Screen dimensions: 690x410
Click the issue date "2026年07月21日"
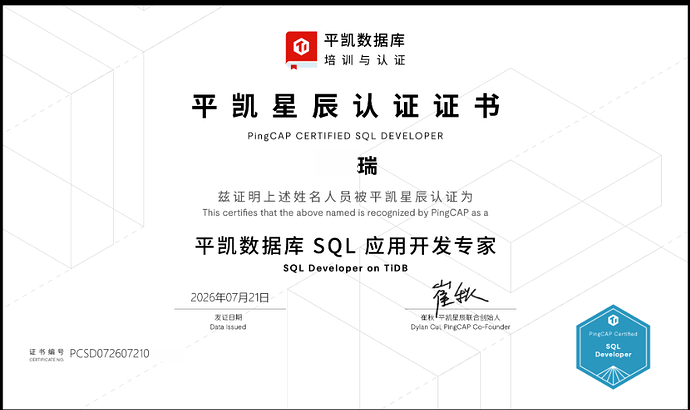230,298
